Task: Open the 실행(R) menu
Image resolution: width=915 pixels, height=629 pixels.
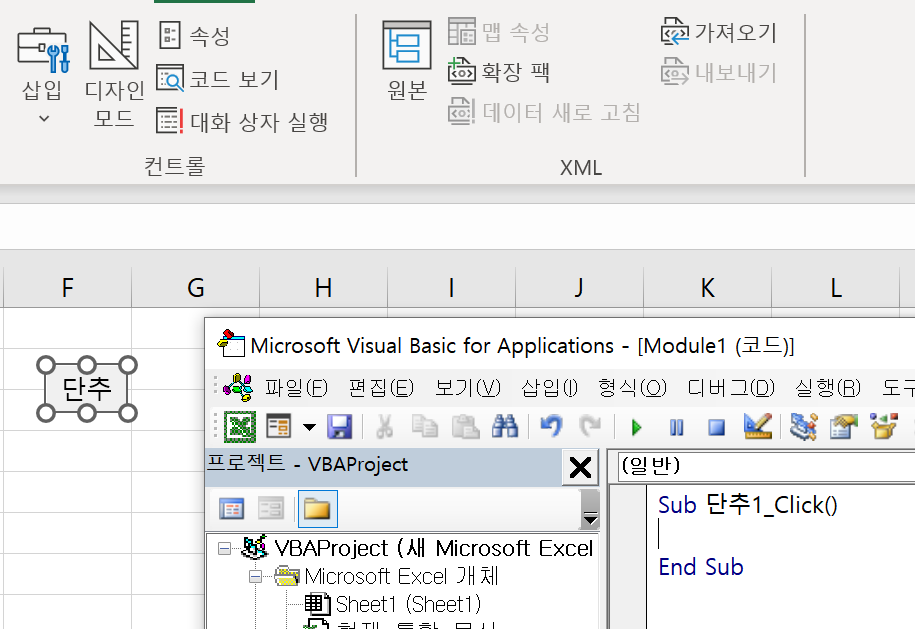Action: coord(827,387)
